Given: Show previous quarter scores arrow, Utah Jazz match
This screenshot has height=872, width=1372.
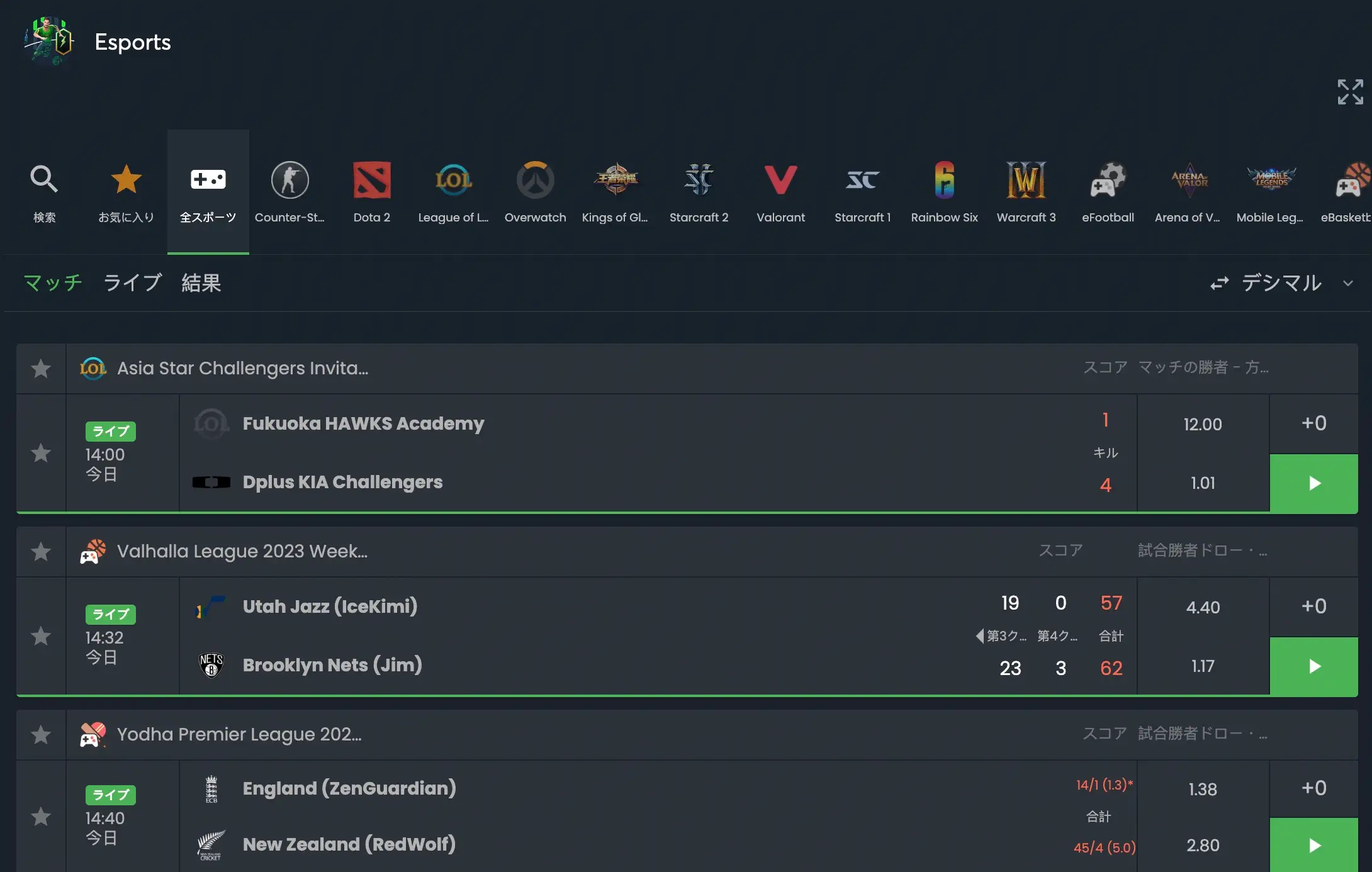Looking at the screenshot, I should (979, 636).
